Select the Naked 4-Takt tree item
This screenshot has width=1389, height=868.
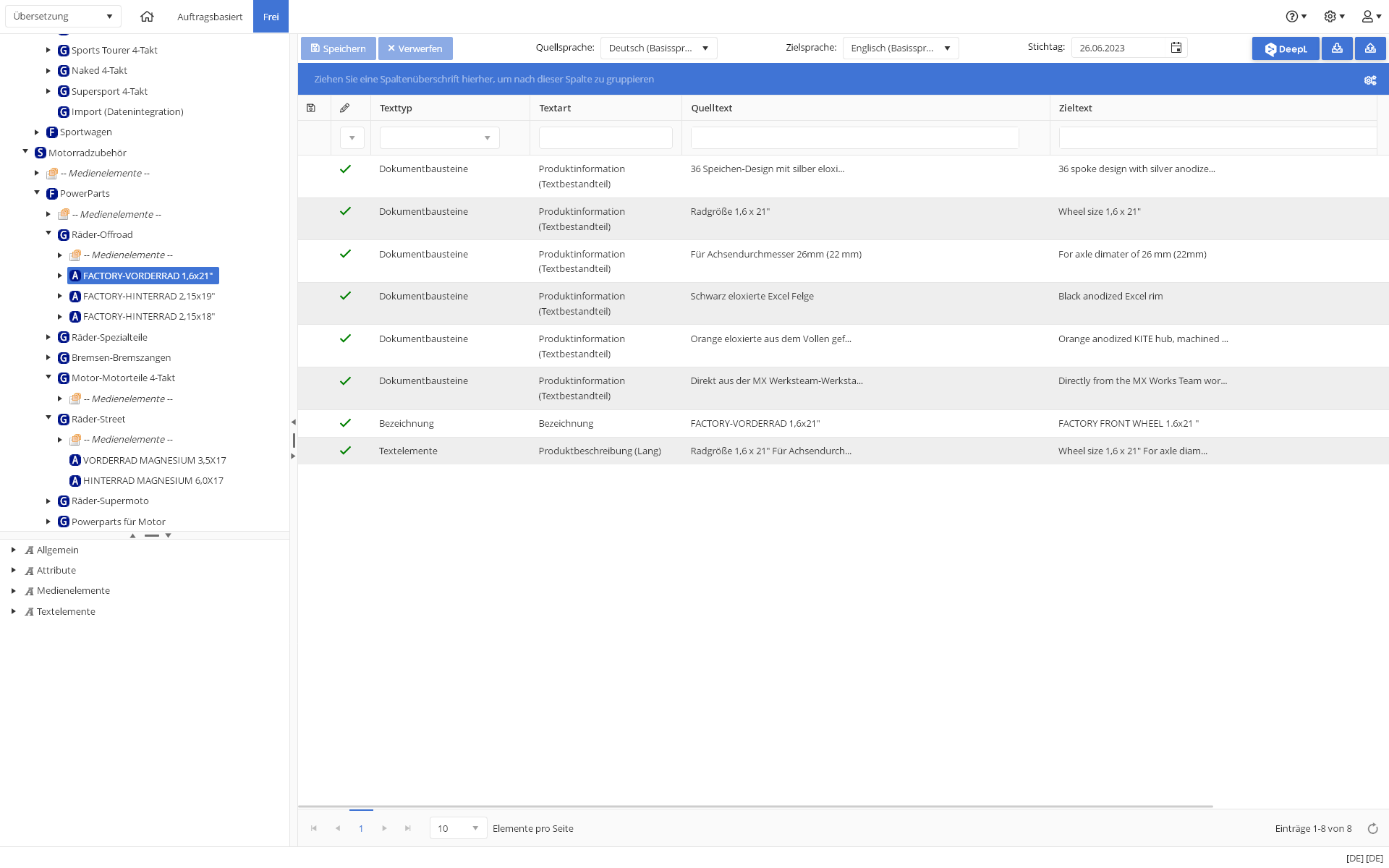coord(99,70)
